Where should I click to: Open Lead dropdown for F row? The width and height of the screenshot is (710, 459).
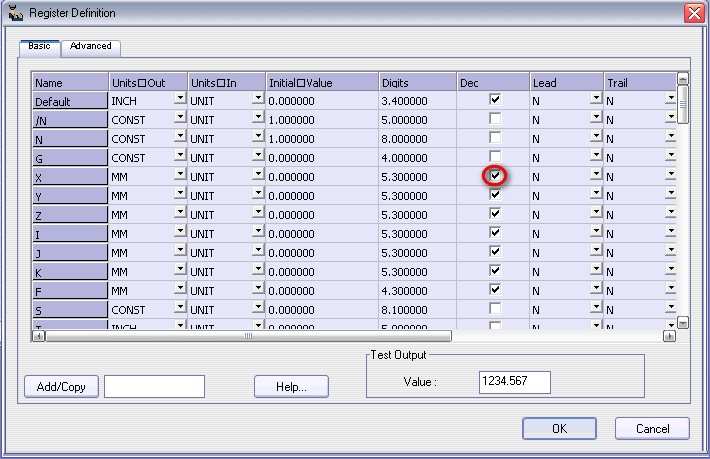596,288
